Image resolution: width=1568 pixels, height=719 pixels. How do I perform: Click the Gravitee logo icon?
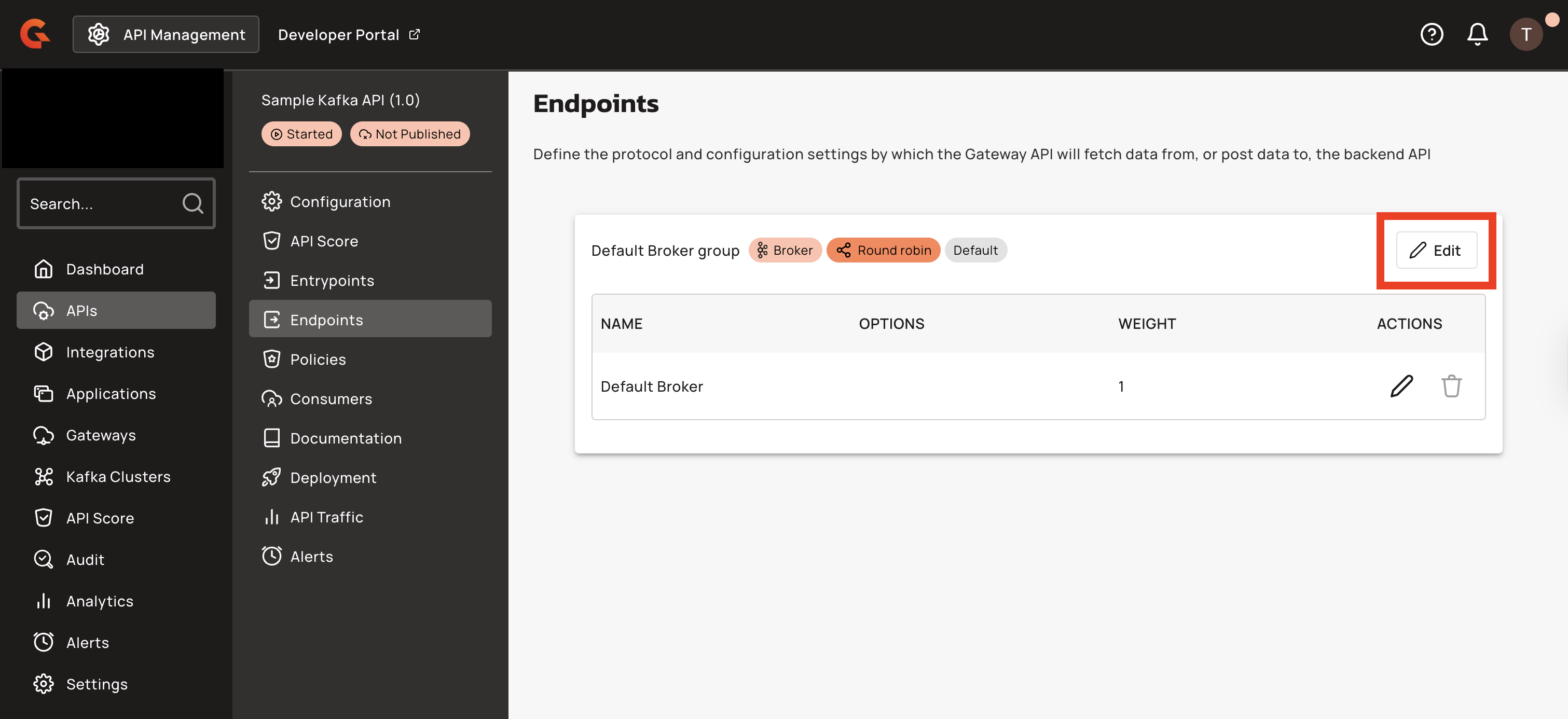pos(35,34)
